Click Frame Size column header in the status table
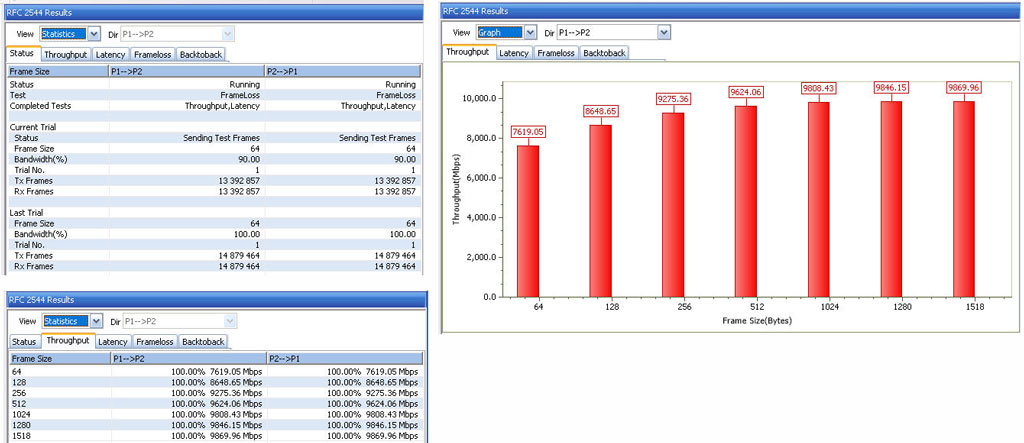 (57, 72)
